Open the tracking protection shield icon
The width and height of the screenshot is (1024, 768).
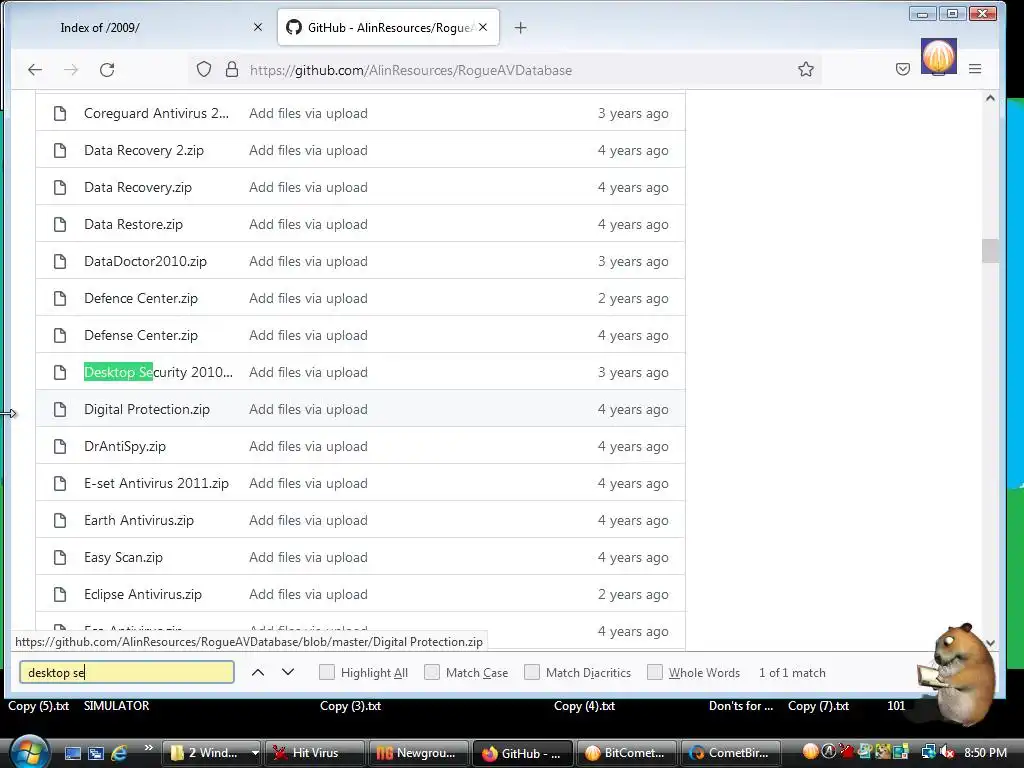point(204,69)
